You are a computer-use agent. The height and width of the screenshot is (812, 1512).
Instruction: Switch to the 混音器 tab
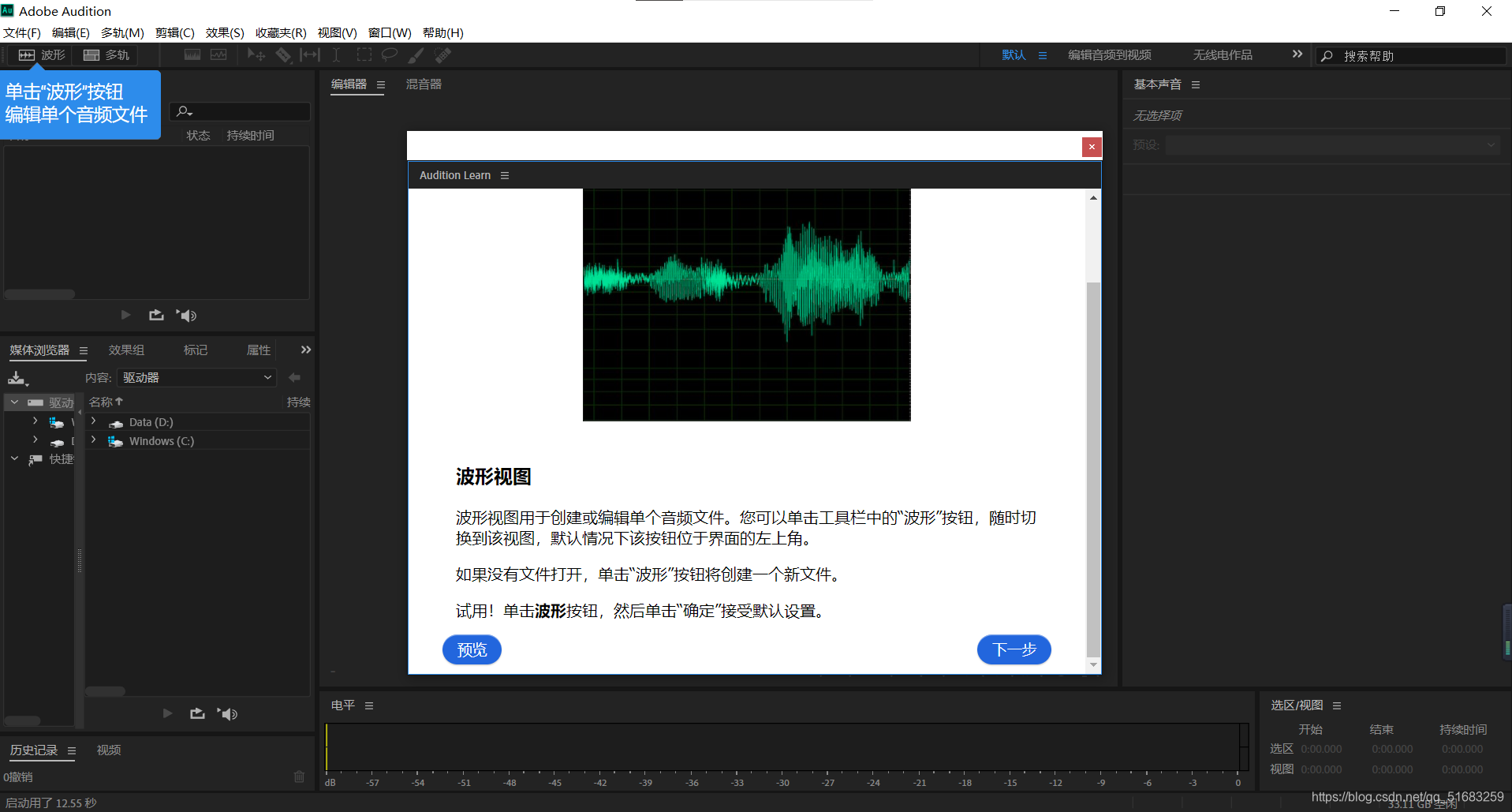pyautogui.click(x=424, y=84)
